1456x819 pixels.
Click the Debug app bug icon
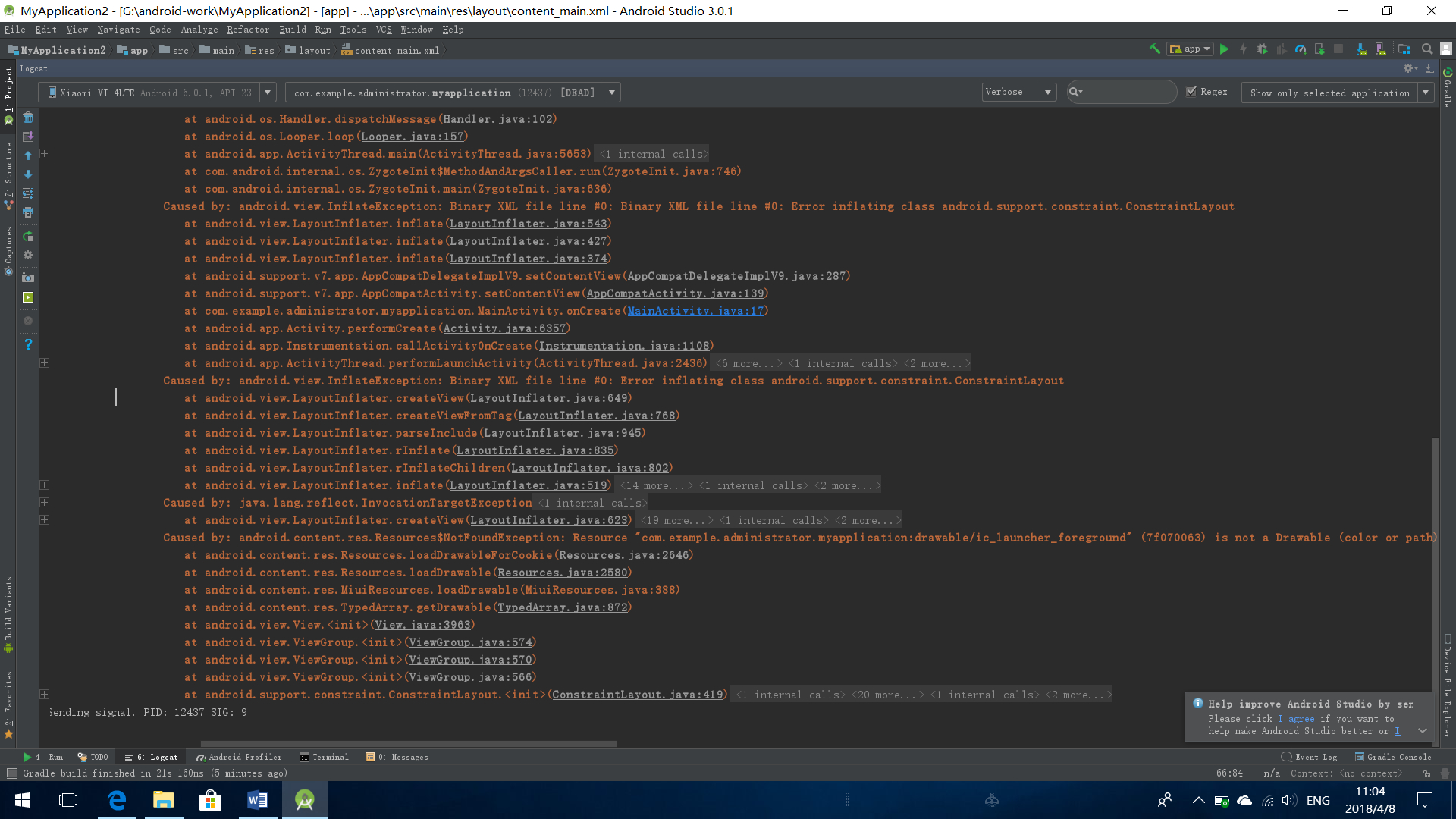click(x=1262, y=49)
